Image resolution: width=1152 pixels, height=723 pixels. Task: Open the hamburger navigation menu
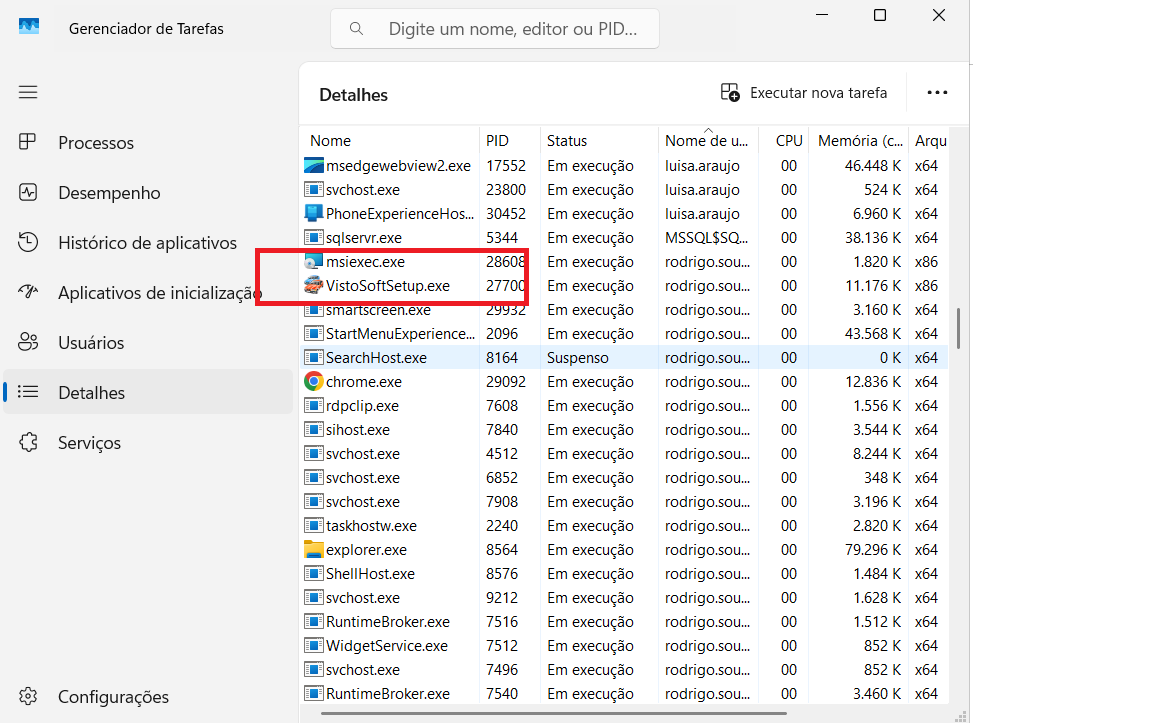click(x=28, y=92)
